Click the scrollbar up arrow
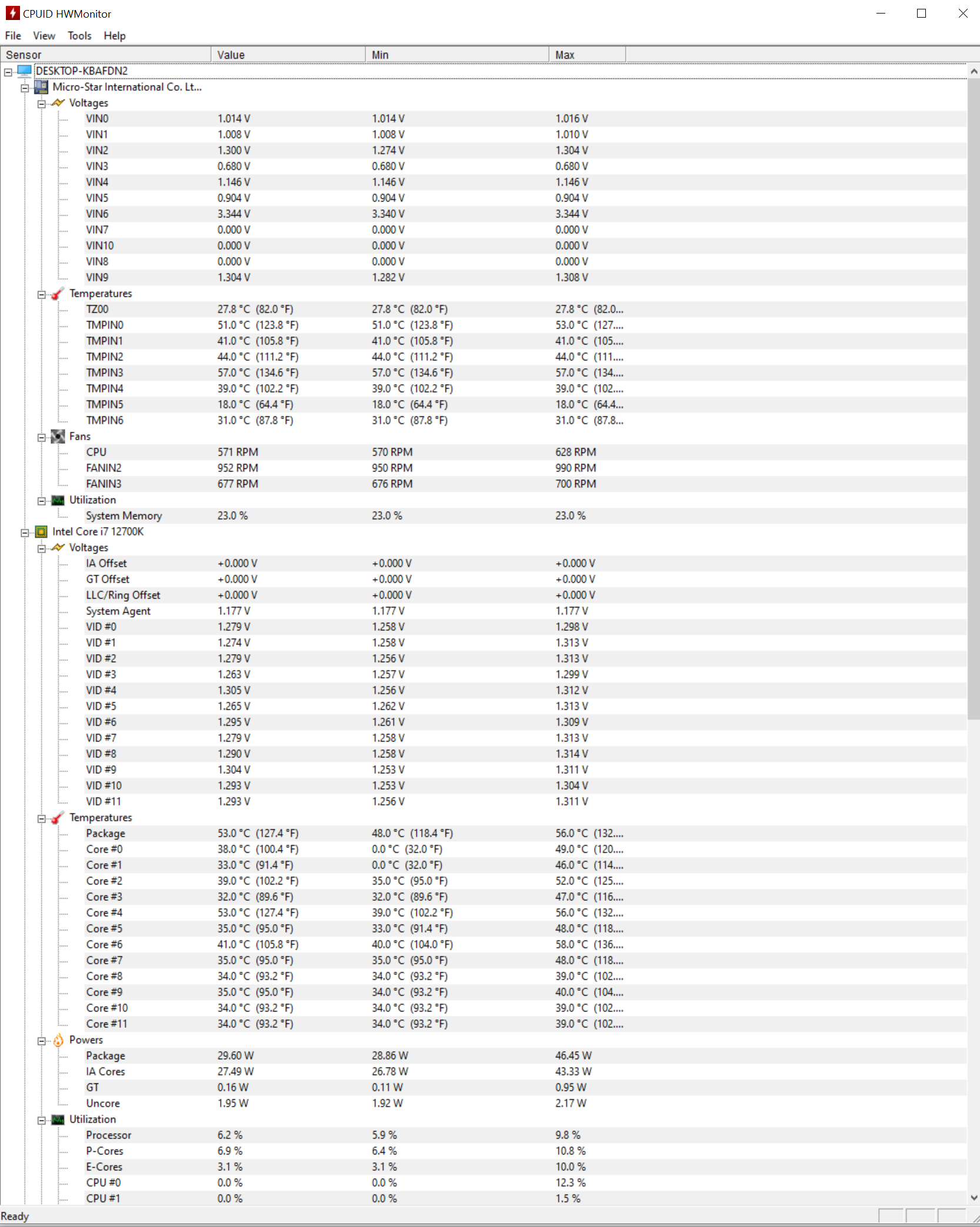The width and height of the screenshot is (980, 1227). pos(974,71)
